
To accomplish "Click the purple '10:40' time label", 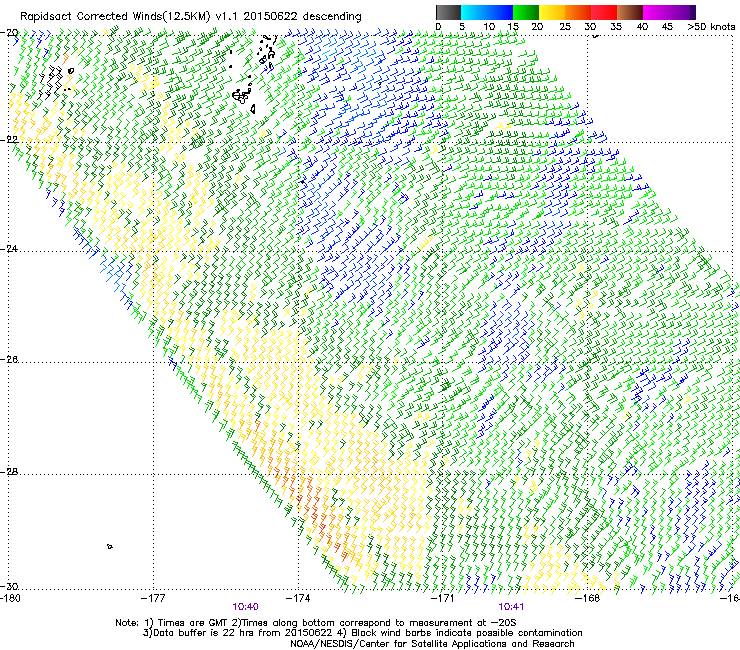I will pos(245,607).
